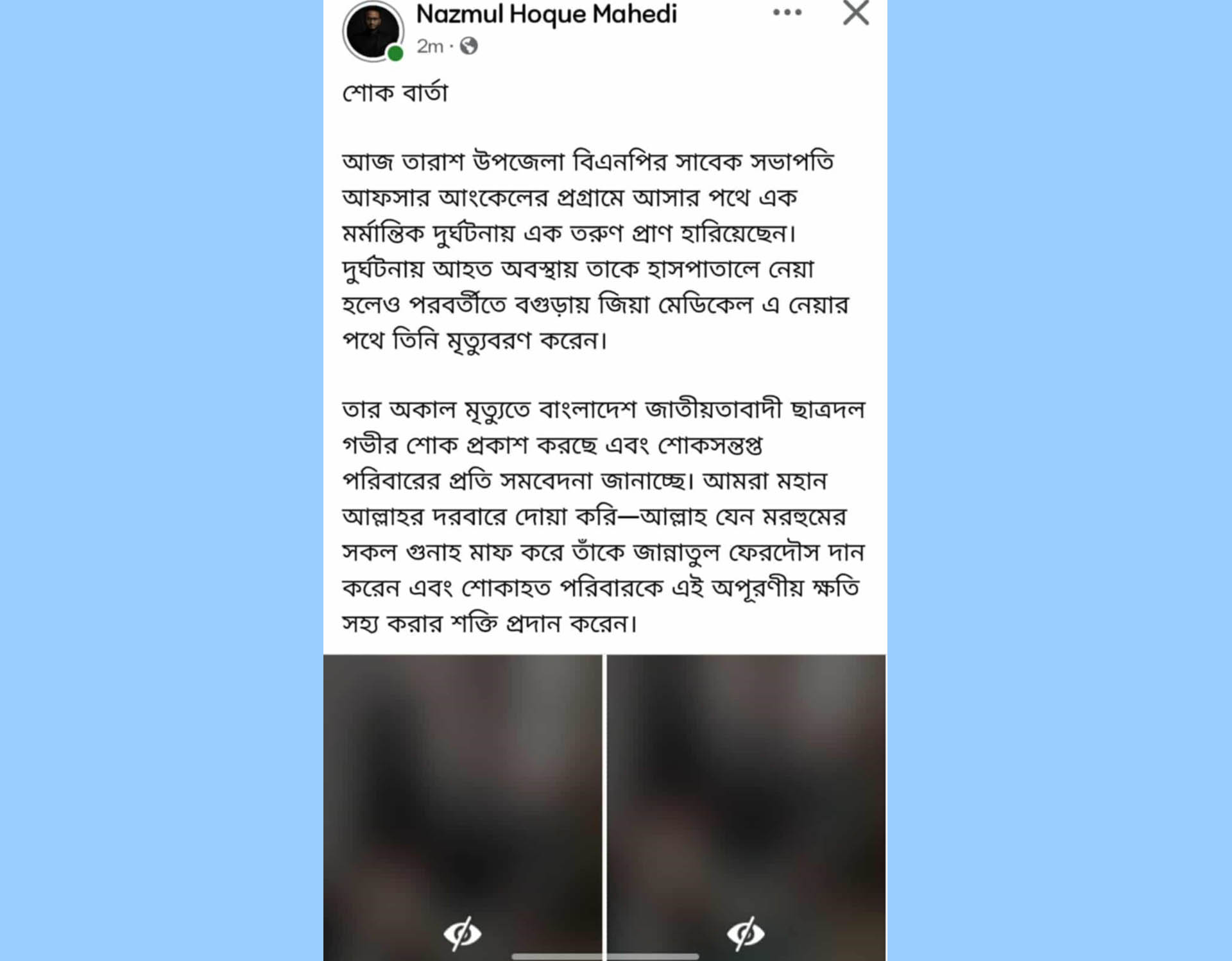
Task: Reveal the left photo via crossed-eye icon
Action: pyautogui.click(x=462, y=933)
